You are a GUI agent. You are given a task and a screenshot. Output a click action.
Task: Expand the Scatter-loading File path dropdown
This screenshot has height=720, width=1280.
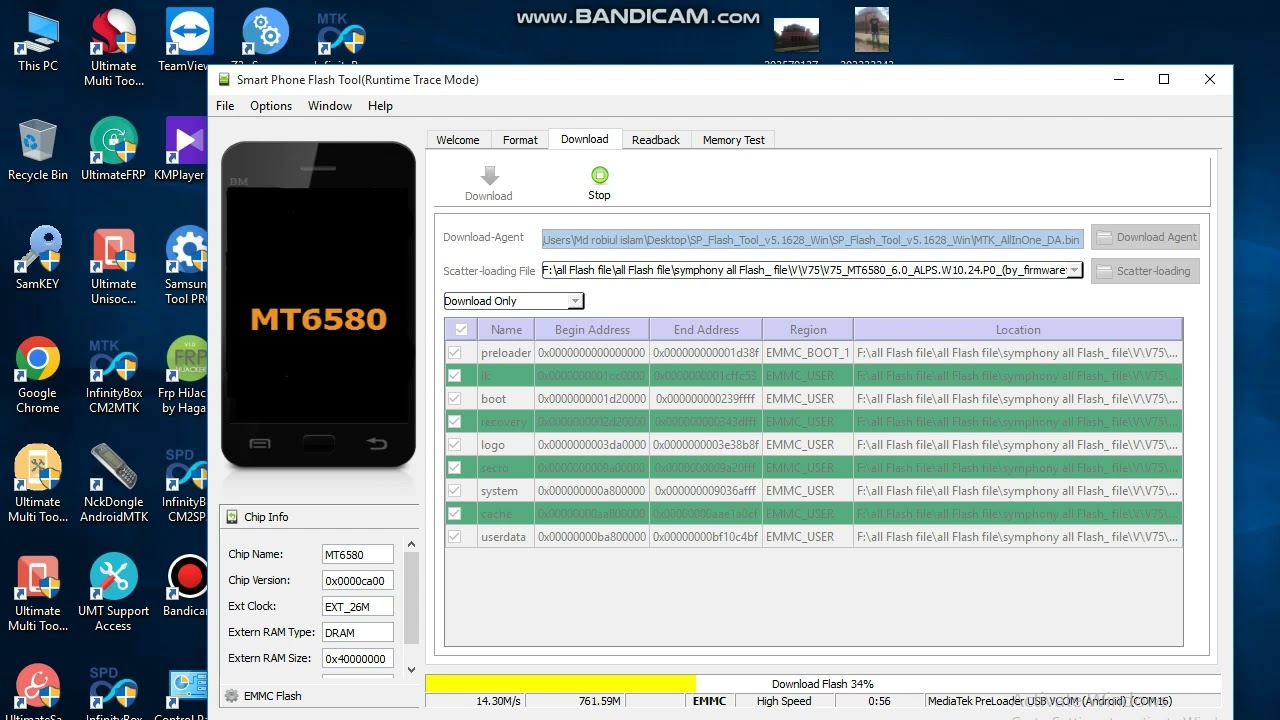(1074, 270)
